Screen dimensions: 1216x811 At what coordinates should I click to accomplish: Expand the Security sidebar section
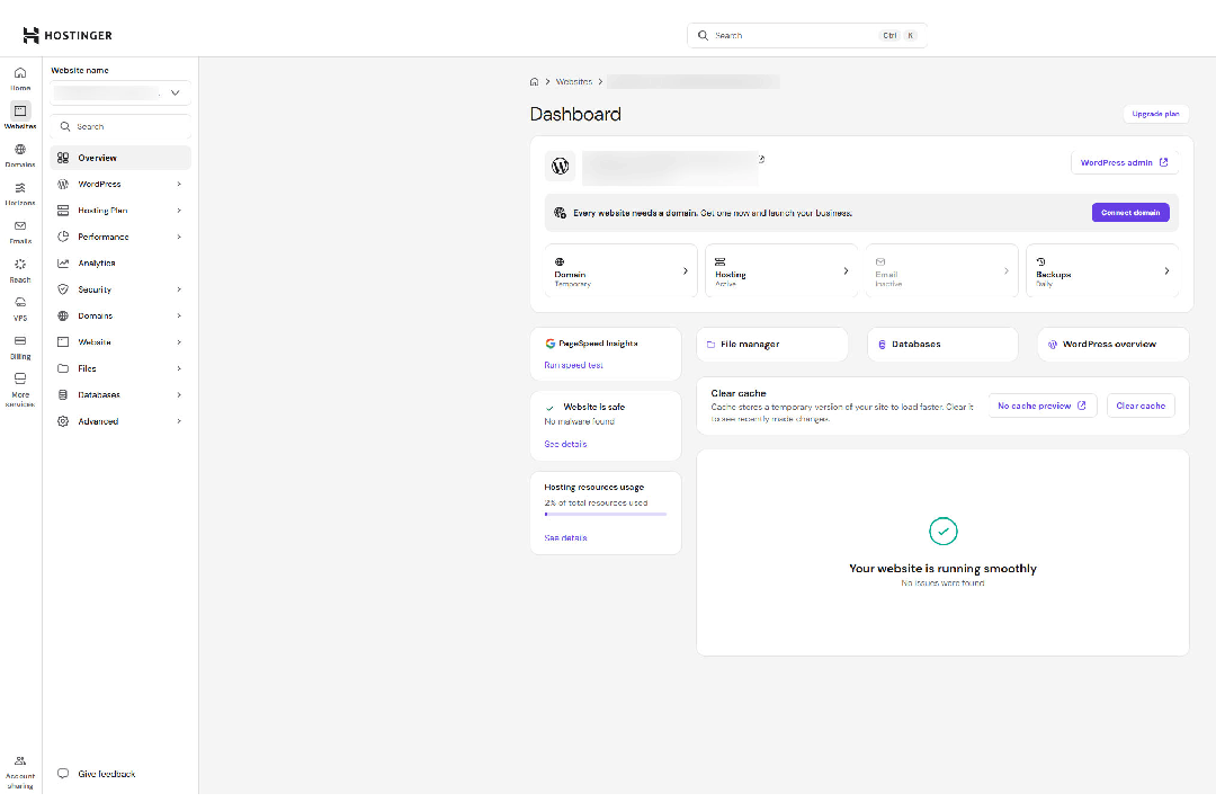pyautogui.click(x=120, y=290)
